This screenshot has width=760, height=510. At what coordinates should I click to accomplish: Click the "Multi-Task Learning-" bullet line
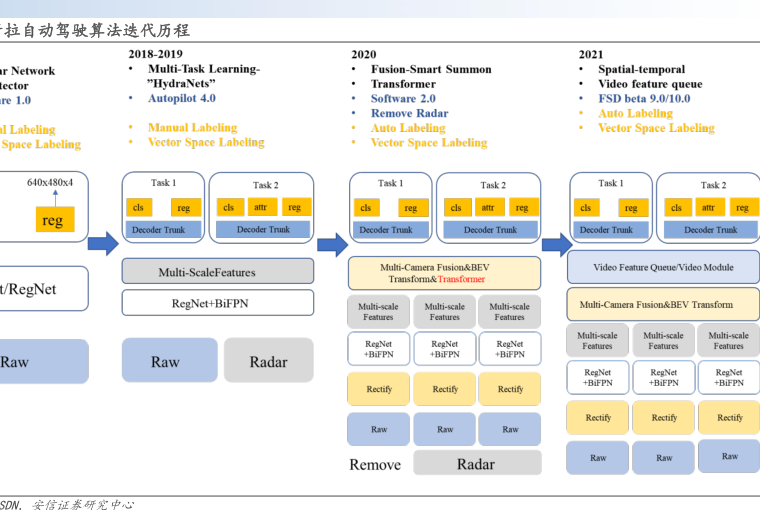click(x=204, y=69)
